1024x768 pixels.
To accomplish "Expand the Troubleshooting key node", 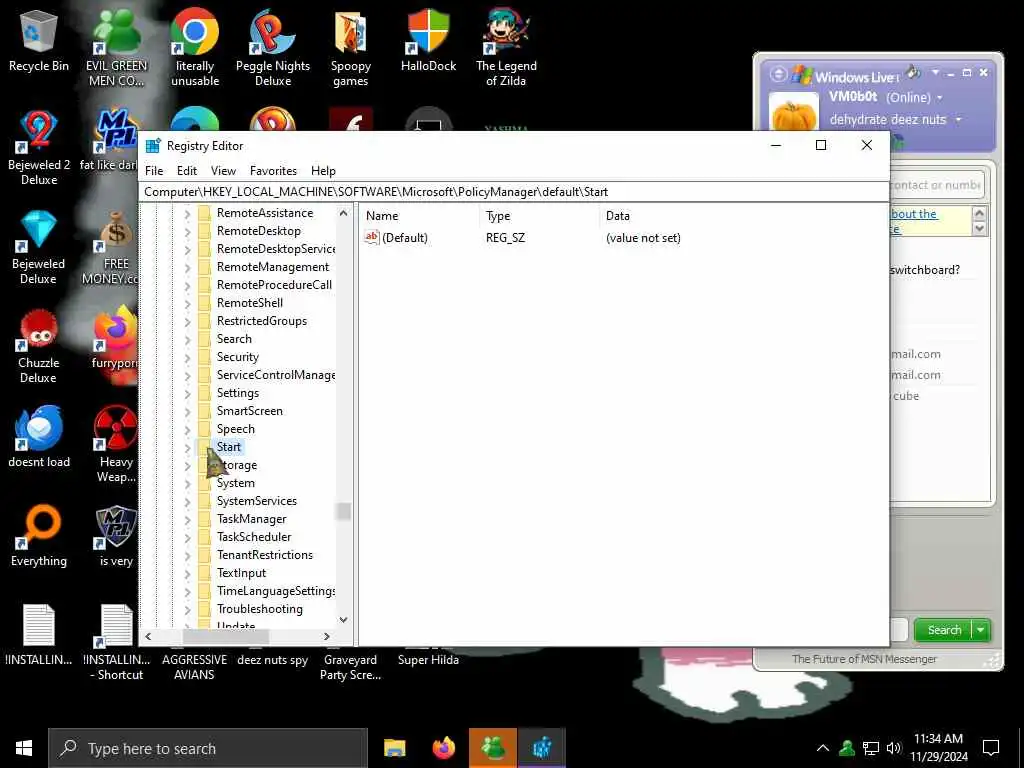I will [187, 609].
